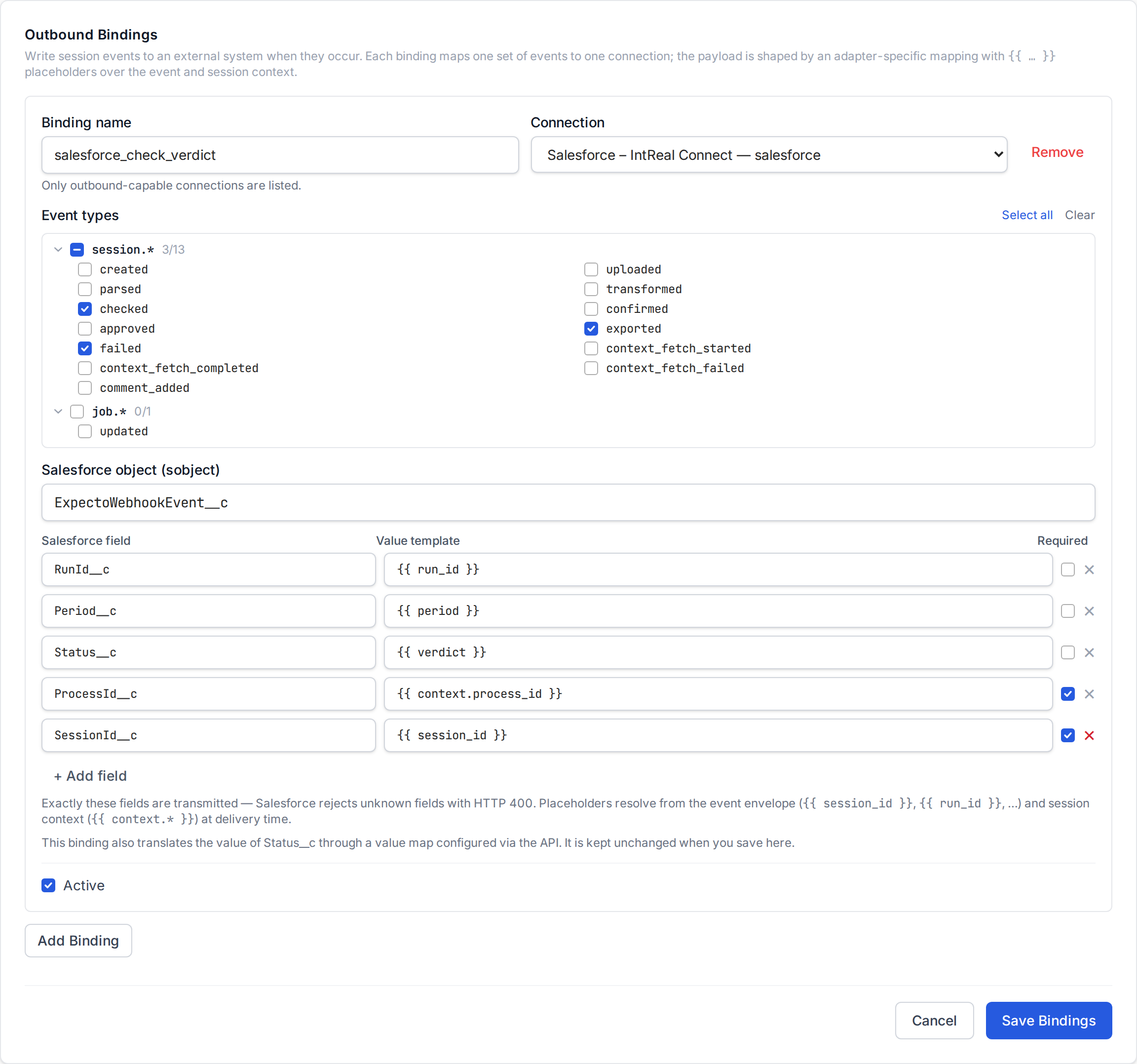Viewport: 1137px width, 1064px height.
Task: Enable the confirmed event checkbox
Action: (x=591, y=309)
